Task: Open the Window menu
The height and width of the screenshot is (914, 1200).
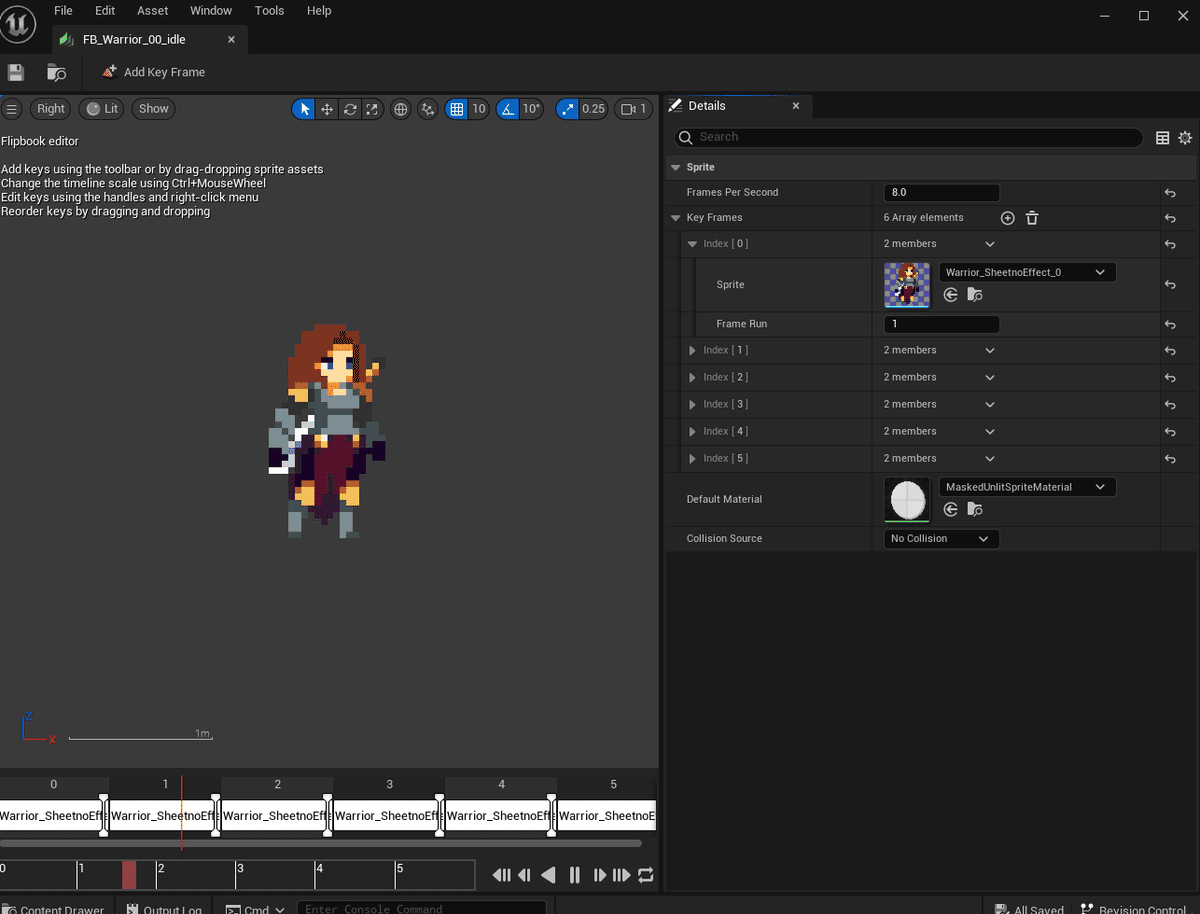Action: click(210, 10)
